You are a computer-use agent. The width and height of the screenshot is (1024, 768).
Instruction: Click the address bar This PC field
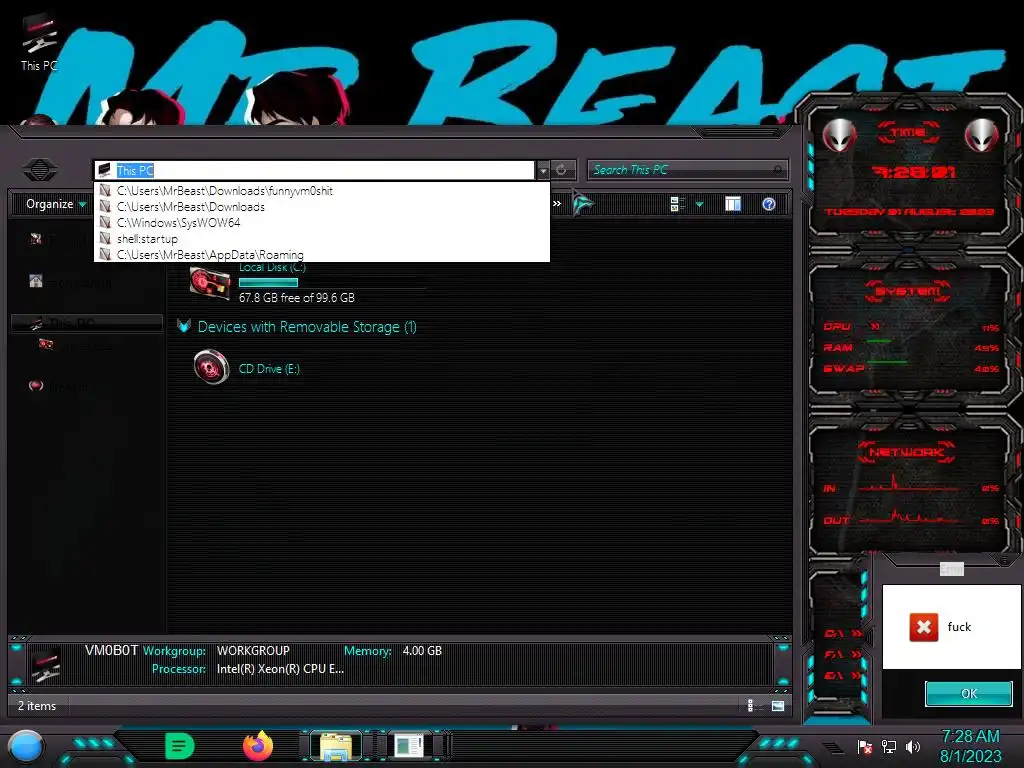click(x=314, y=170)
